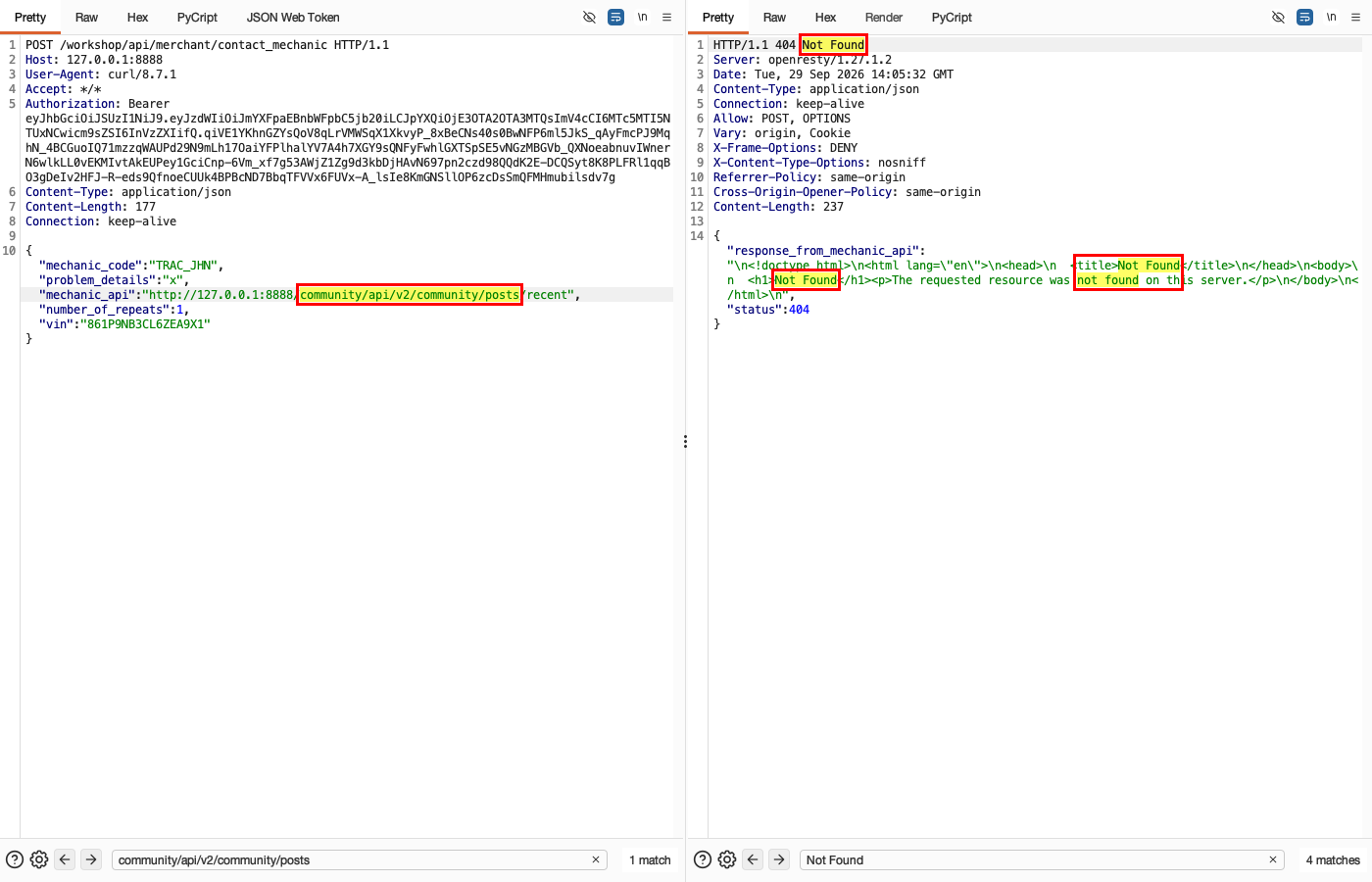Open search settings gear below request pane
This screenshot has width=1372, height=882.
tap(39, 859)
